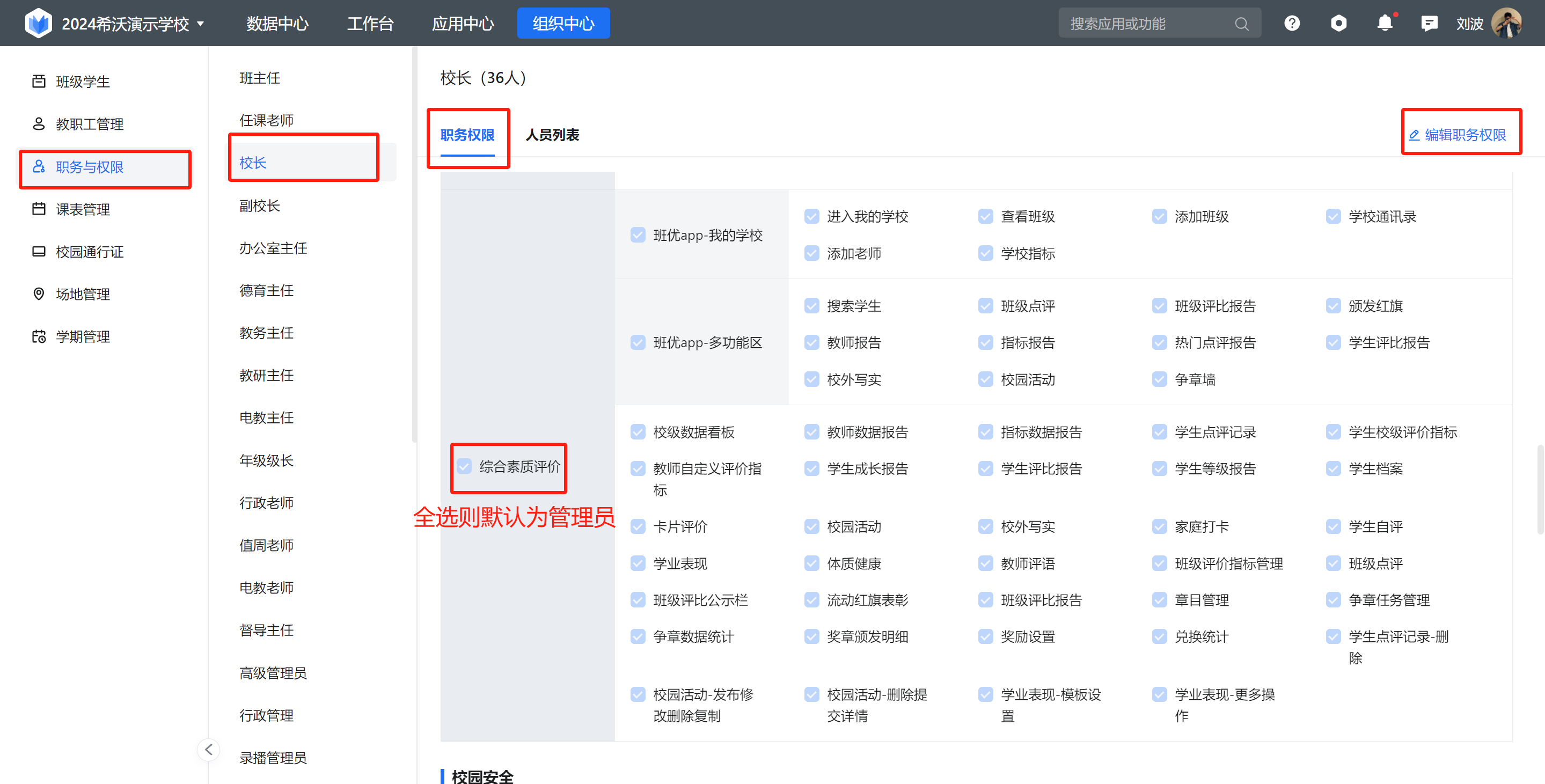Toggle the 家庭打卡 checkbox
The image size is (1545, 784).
click(1159, 526)
